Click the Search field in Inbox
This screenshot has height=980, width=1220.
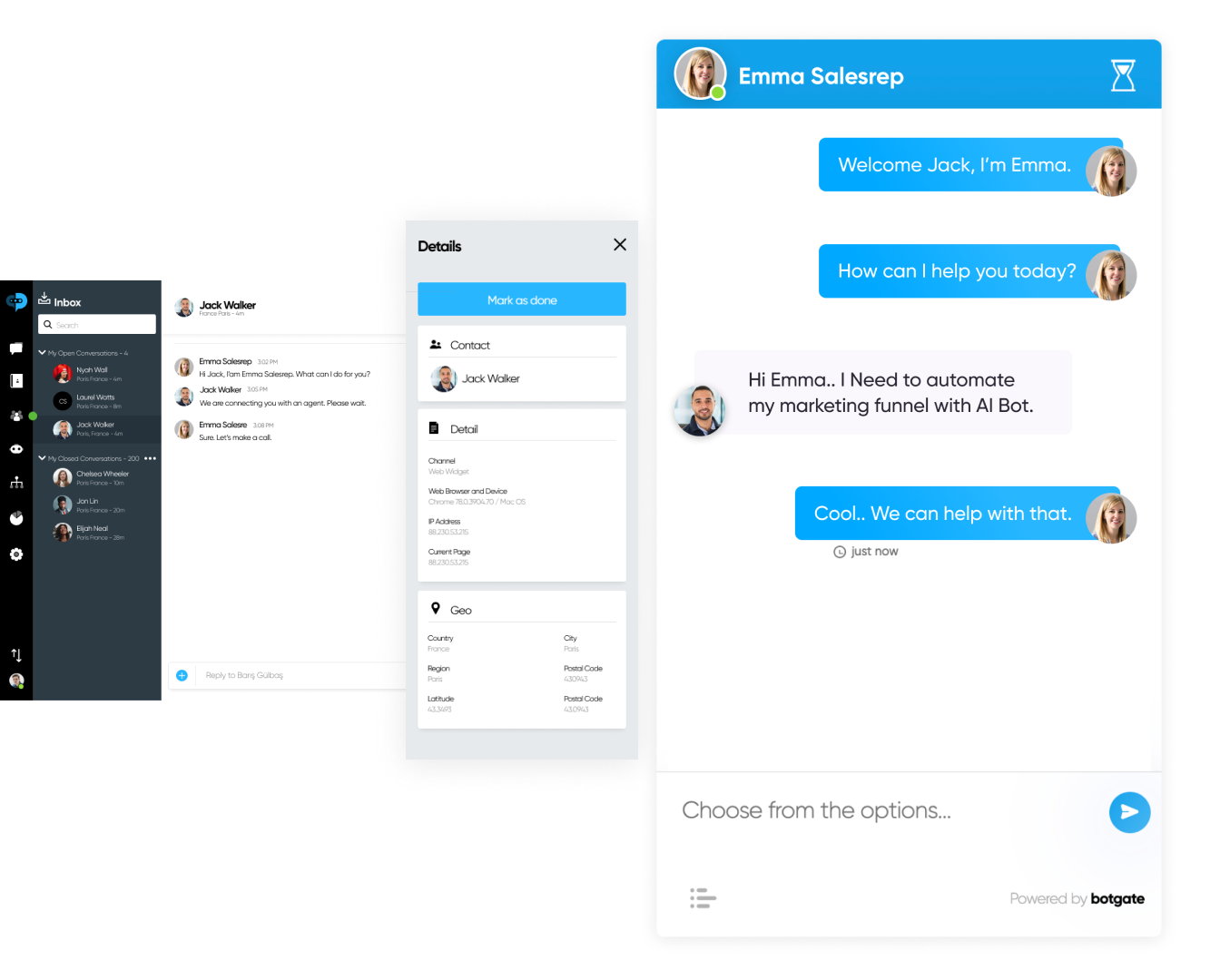click(x=97, y=324)
